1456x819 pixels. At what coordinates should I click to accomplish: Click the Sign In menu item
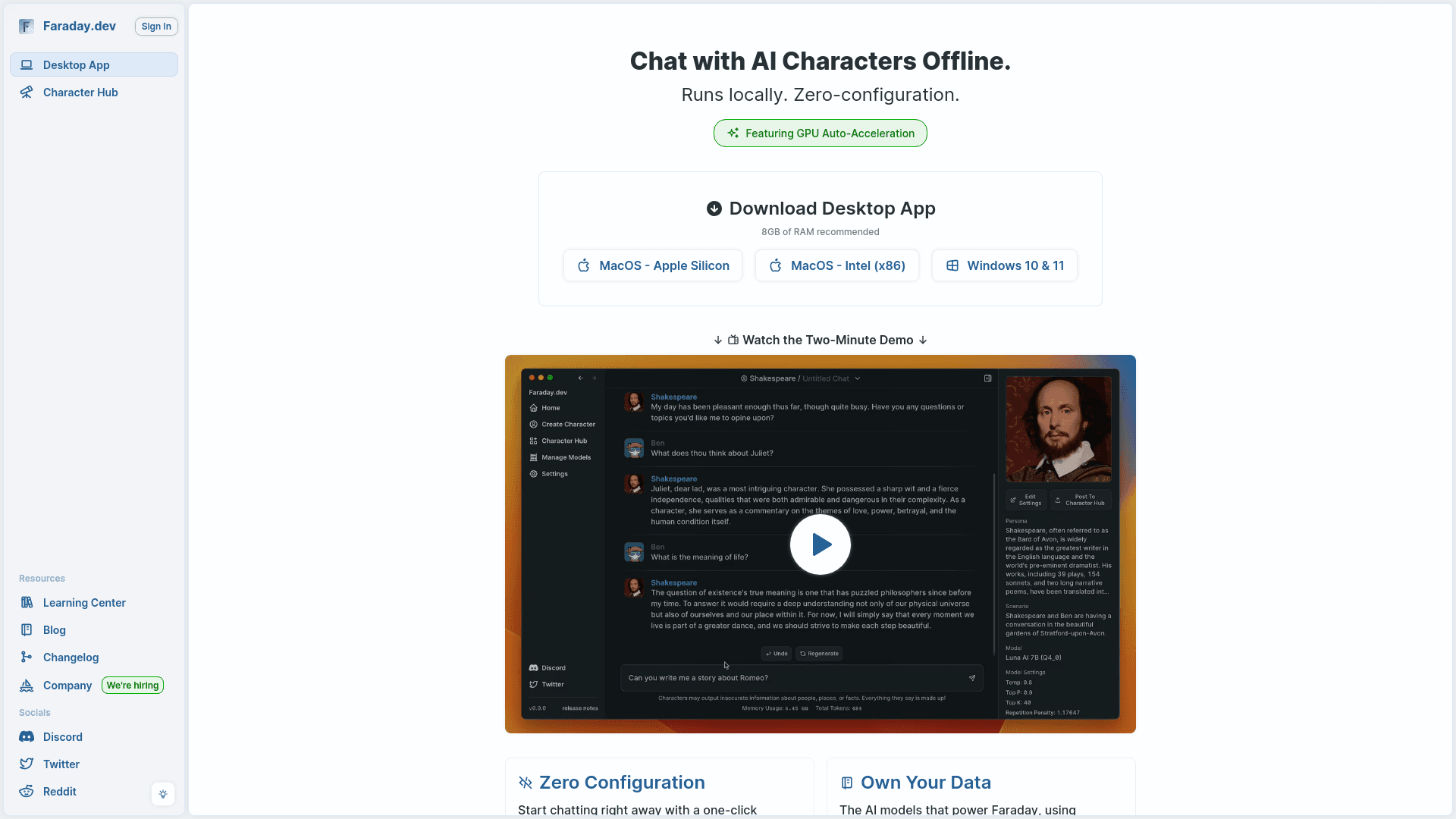(x=156, y=25)
